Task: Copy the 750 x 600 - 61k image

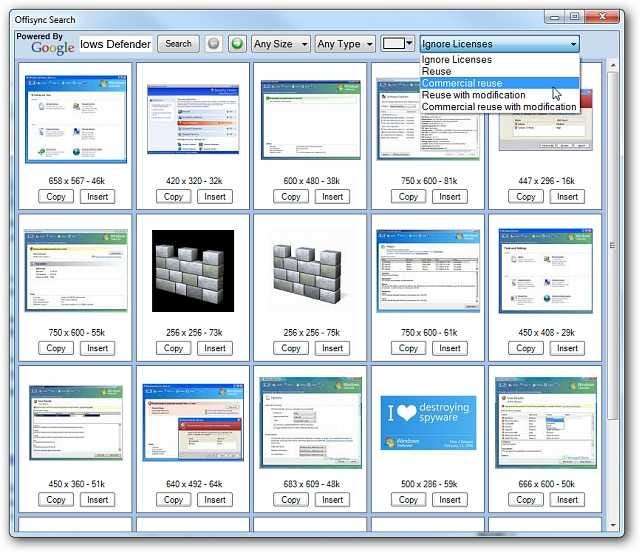Action: click(x=408, y=348)
